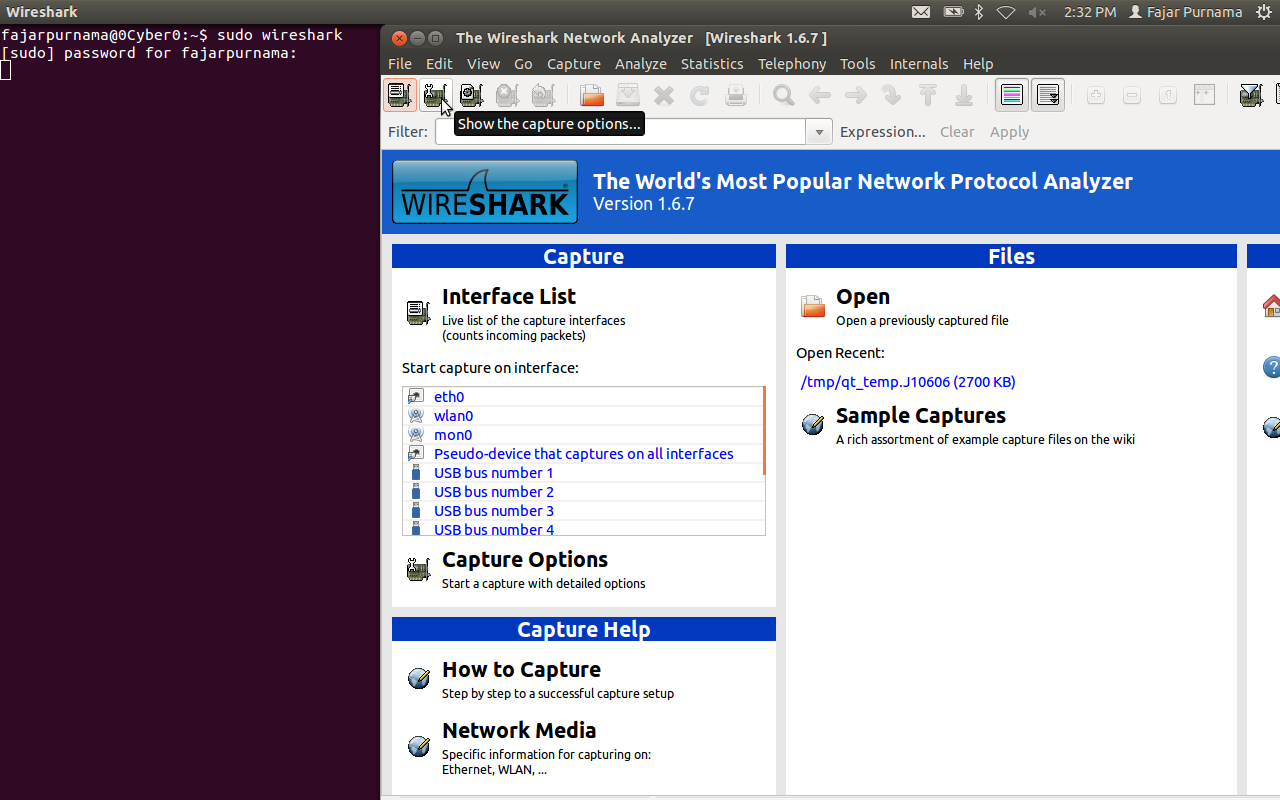Click the resize all columns icon
This screenshot has width=1280, height=800.
tap(1204, 95)
